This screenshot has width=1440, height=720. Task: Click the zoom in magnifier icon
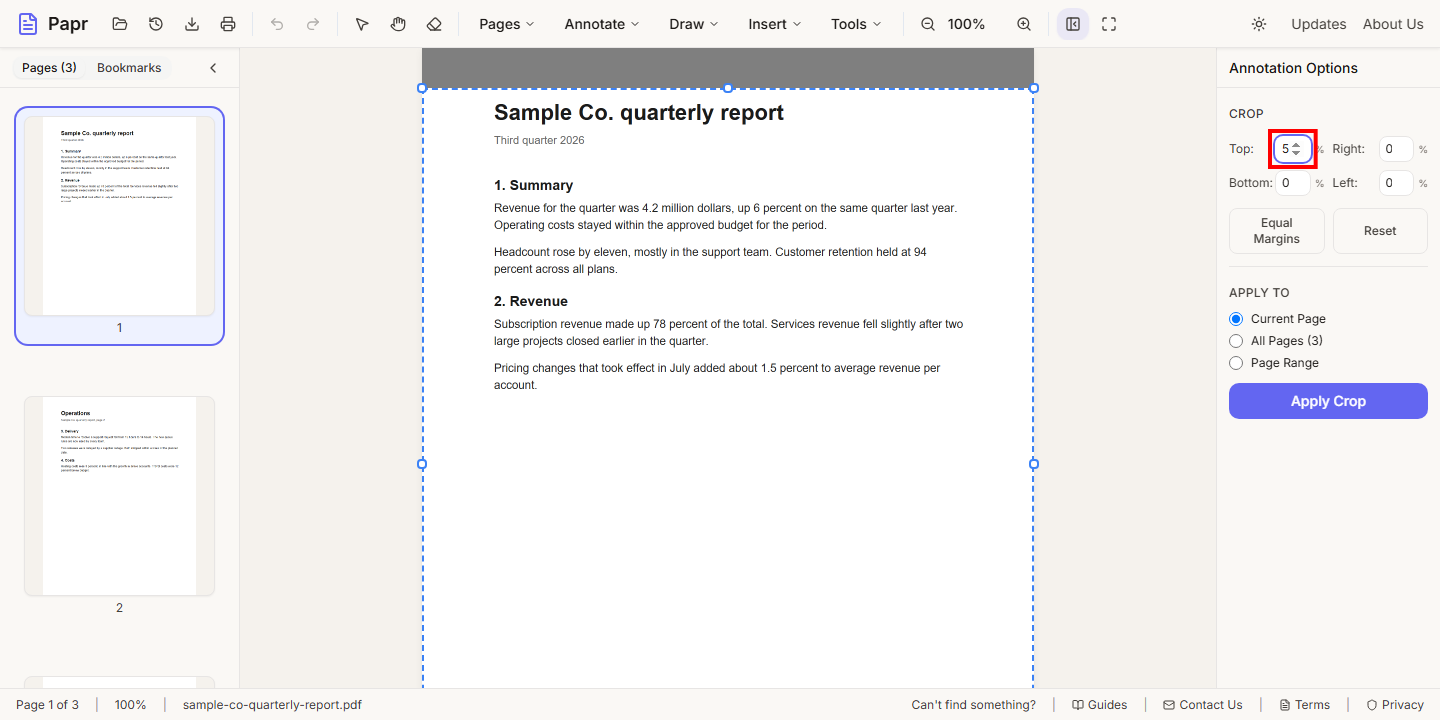1024,24
